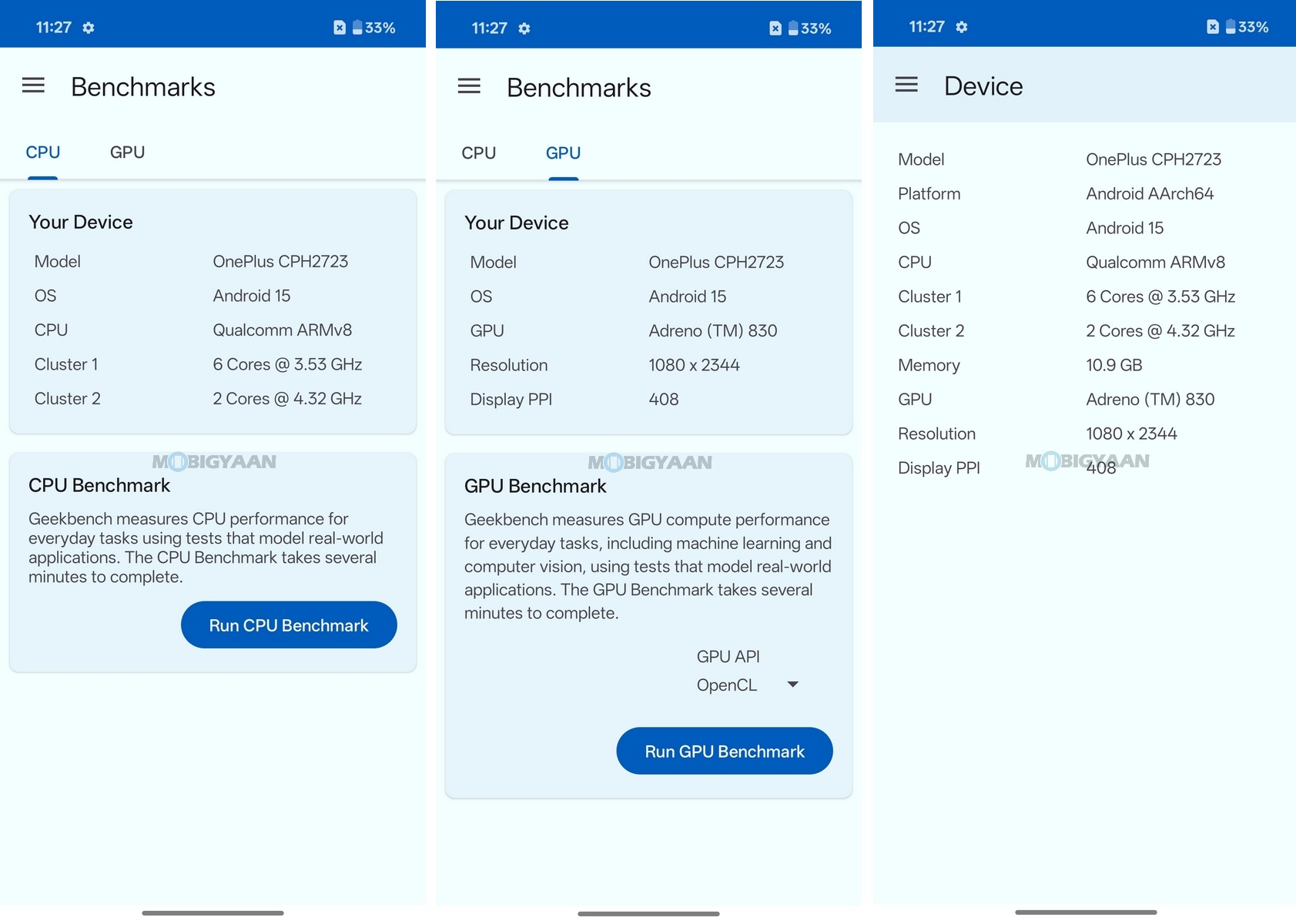Tap 'Benchmarks' title on middle screen
This screenshot has width=1296, height=924.
click(x=579, y=88)
